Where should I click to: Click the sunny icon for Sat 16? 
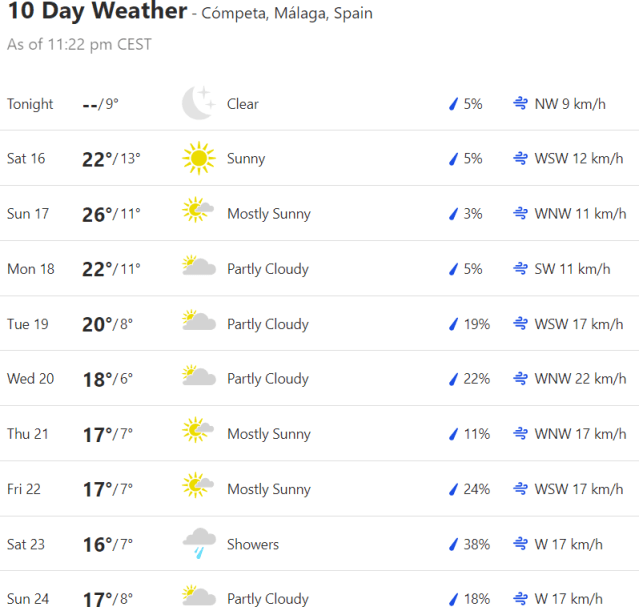(198, 158)
